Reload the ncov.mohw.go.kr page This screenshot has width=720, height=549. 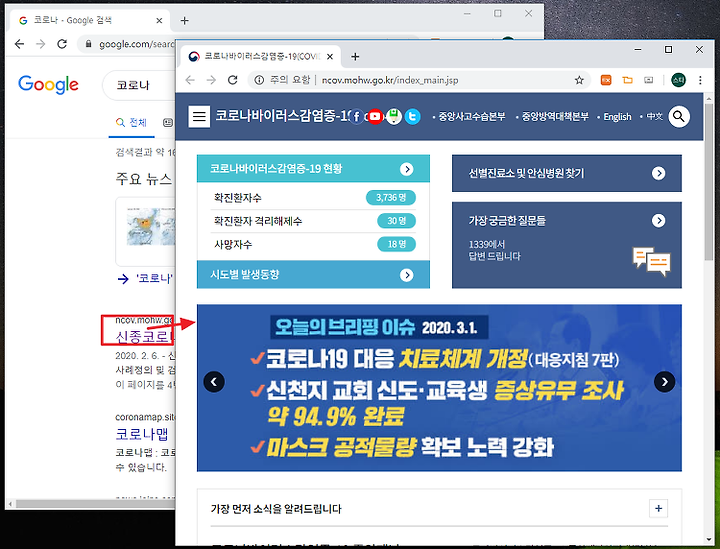coord(233,80)
